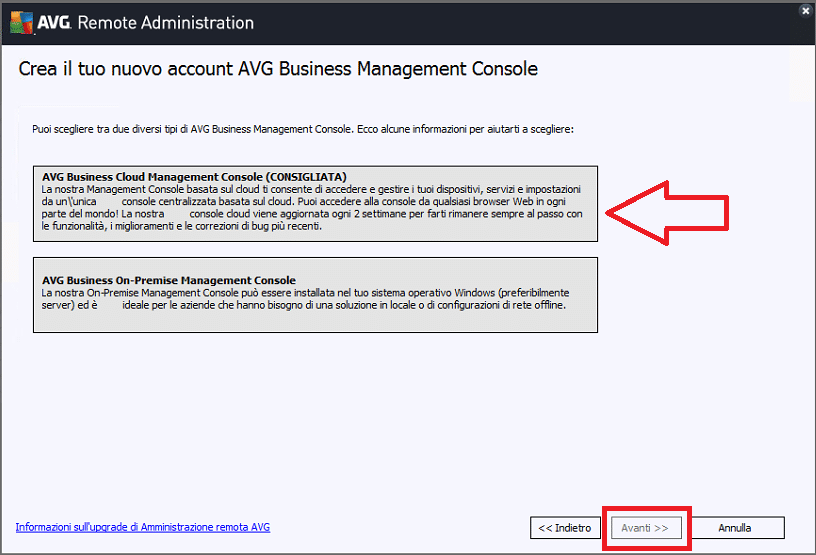This screenshot has width=816, height=555.
Task: Go back using the Indietro button
Action: click(565, 528)
